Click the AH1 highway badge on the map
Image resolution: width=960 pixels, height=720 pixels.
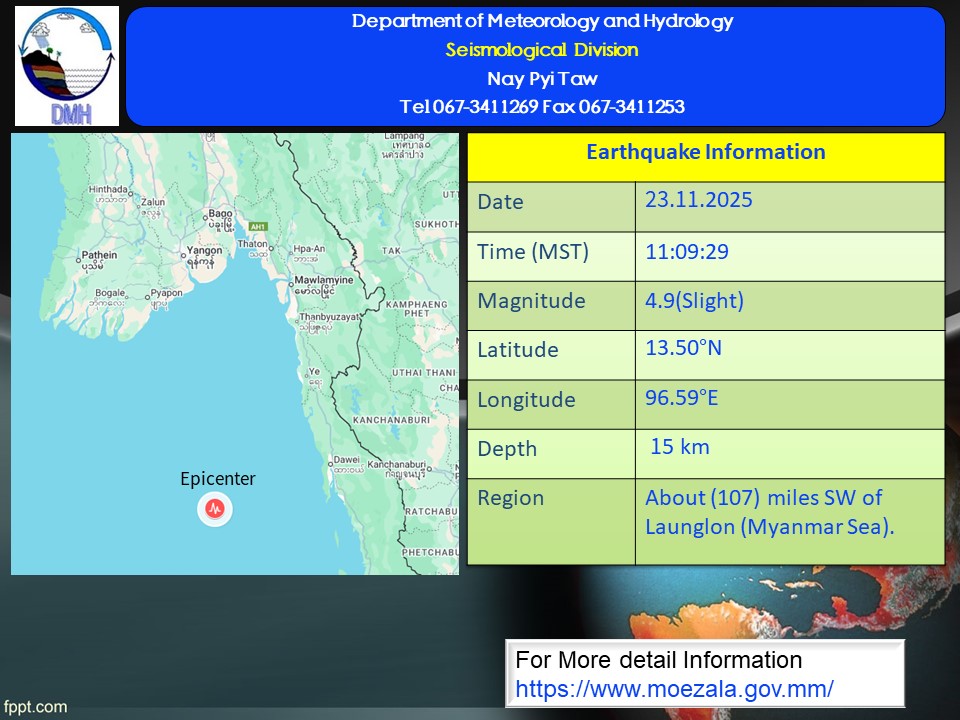point(259,226)
